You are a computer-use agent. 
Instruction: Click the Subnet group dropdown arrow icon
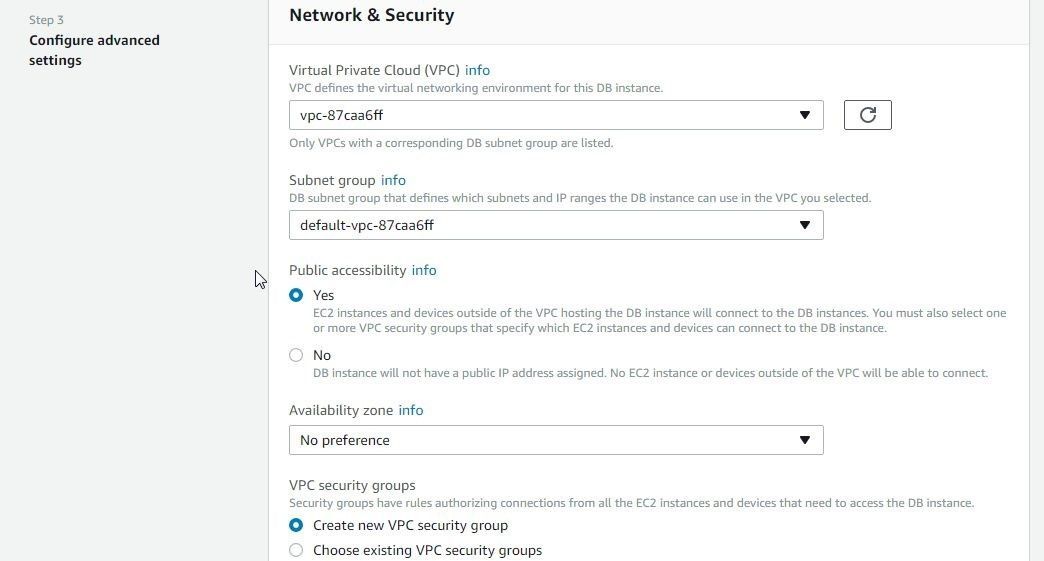pyautogui.click(x=804, y=225)
